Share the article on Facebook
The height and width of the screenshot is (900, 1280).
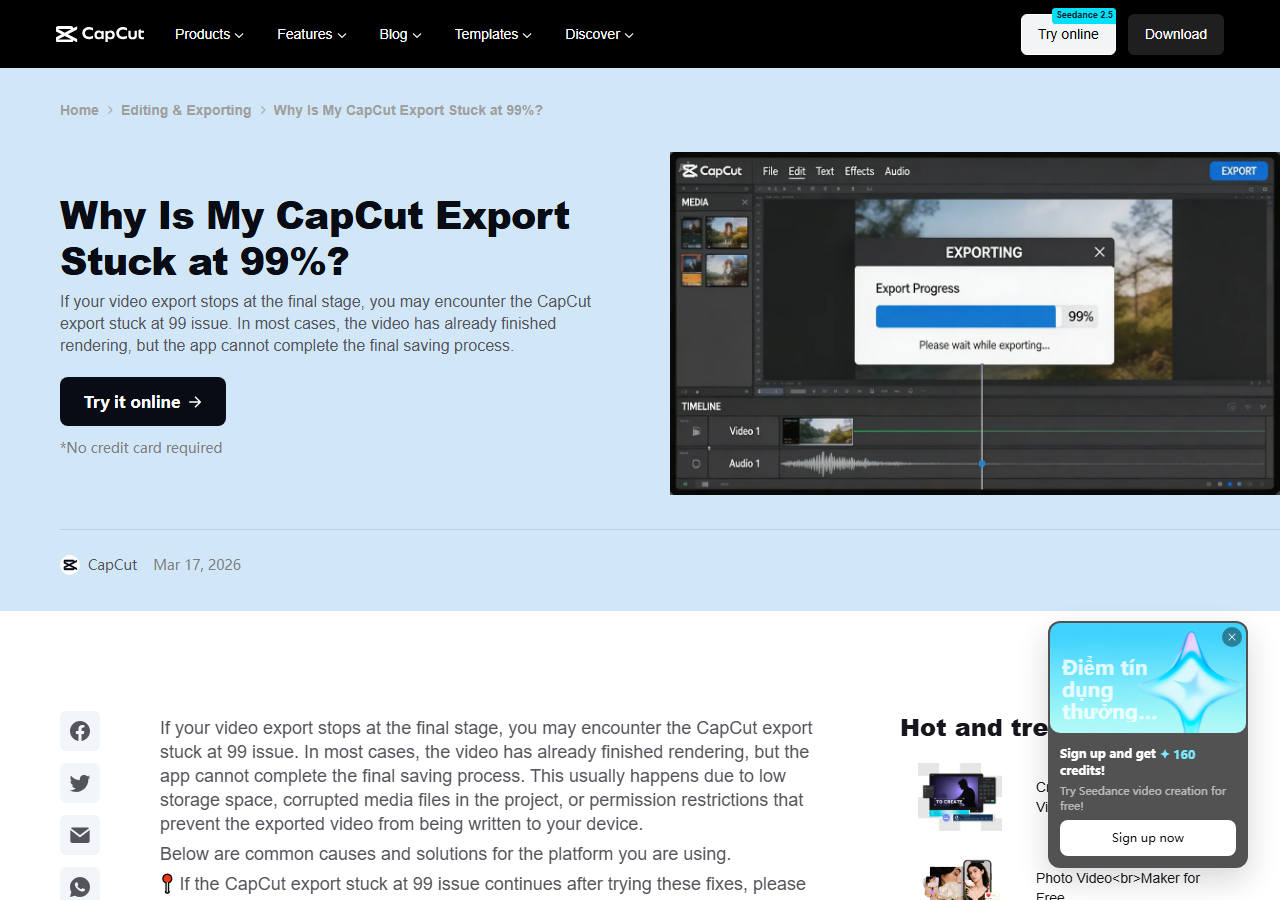pyautogui.click(x=80, y=731)
